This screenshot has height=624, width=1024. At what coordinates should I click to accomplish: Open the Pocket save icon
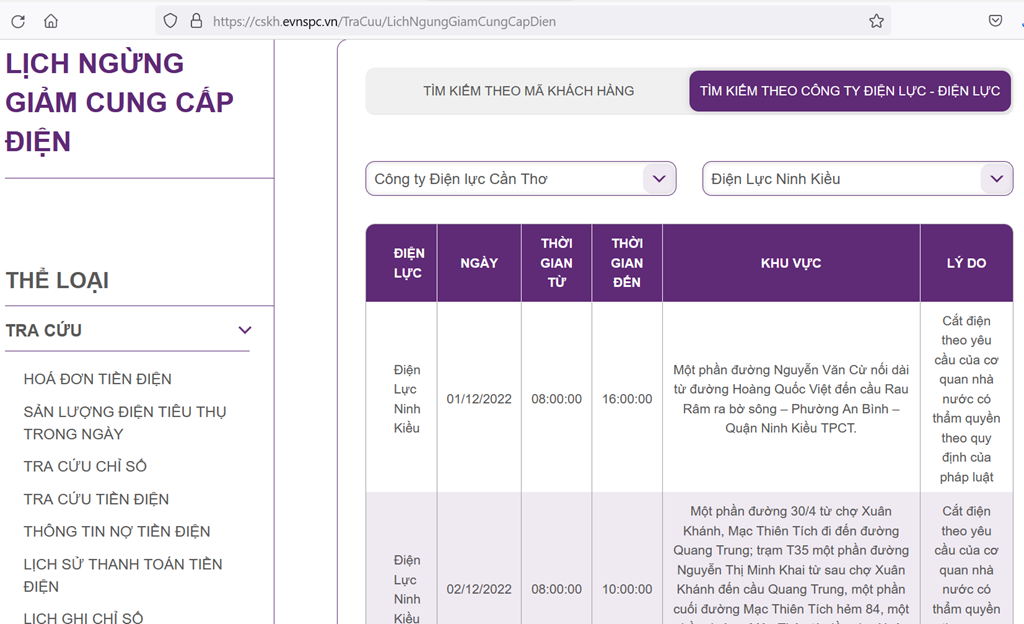(x=995, y=21)
